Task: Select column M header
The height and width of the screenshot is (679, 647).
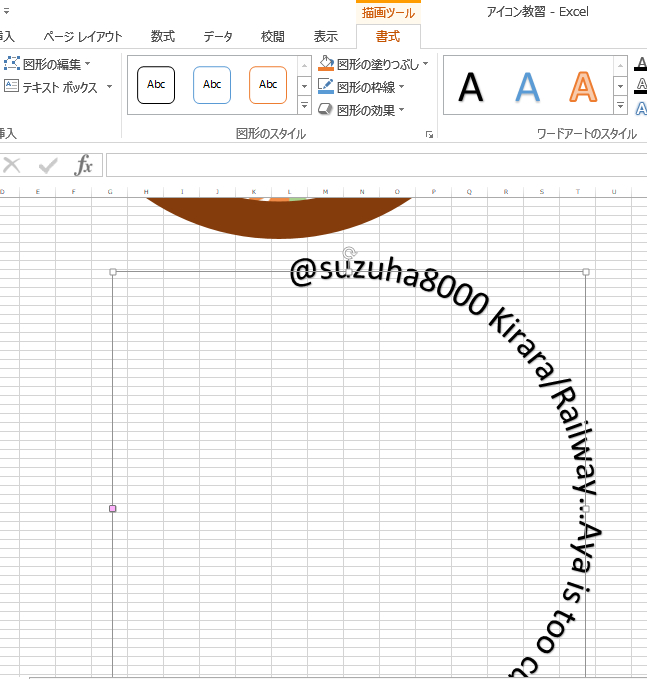Action: (325, 191)
